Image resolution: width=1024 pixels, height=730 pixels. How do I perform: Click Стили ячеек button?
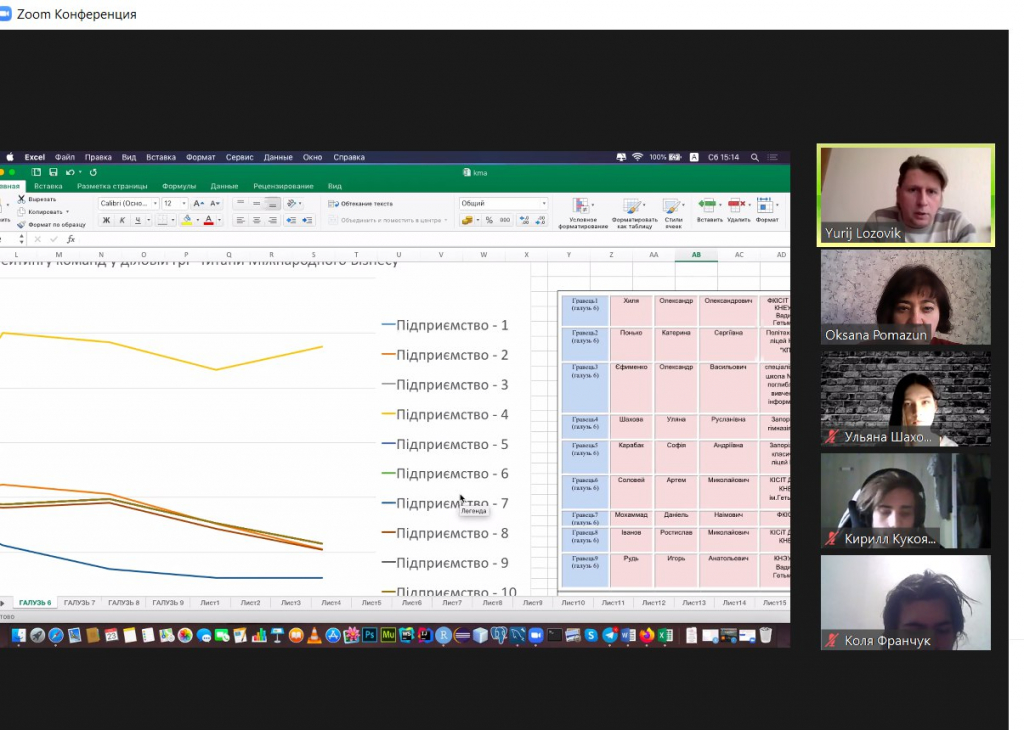pos(673,214)
